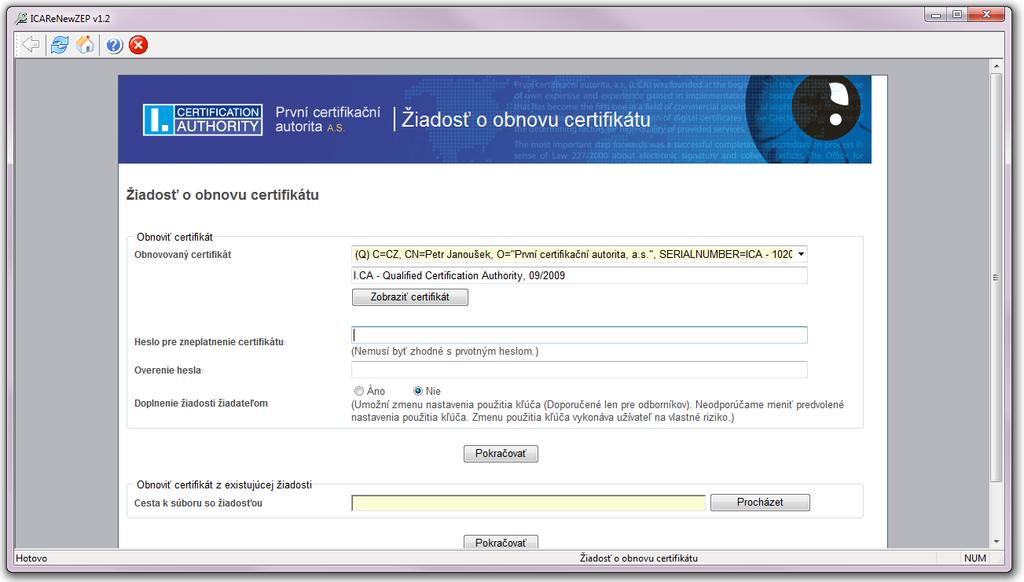Click the Obnovovaný certifikát label
Viewport: 1024px width, 582px height.
point(183,255)
